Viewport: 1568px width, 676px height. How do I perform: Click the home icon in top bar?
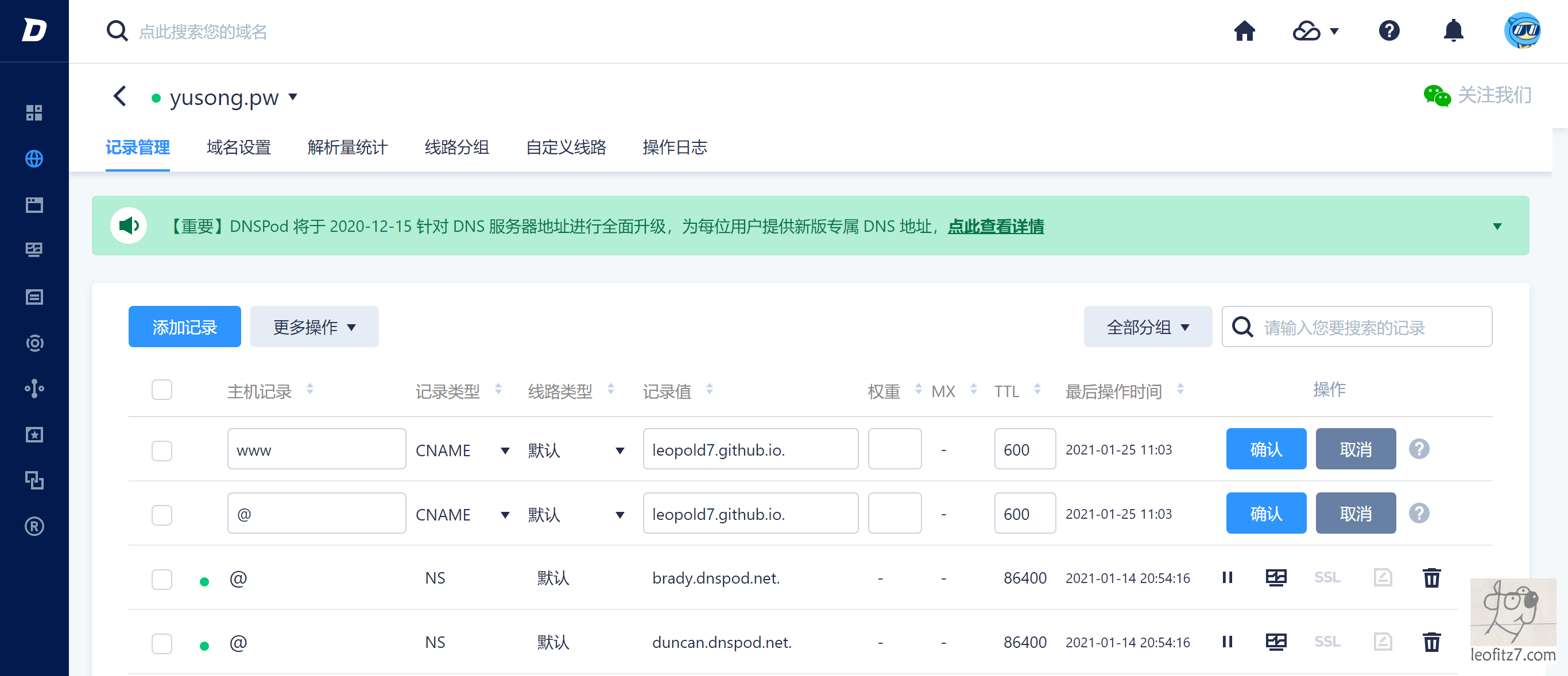[x=1244, y=30]
